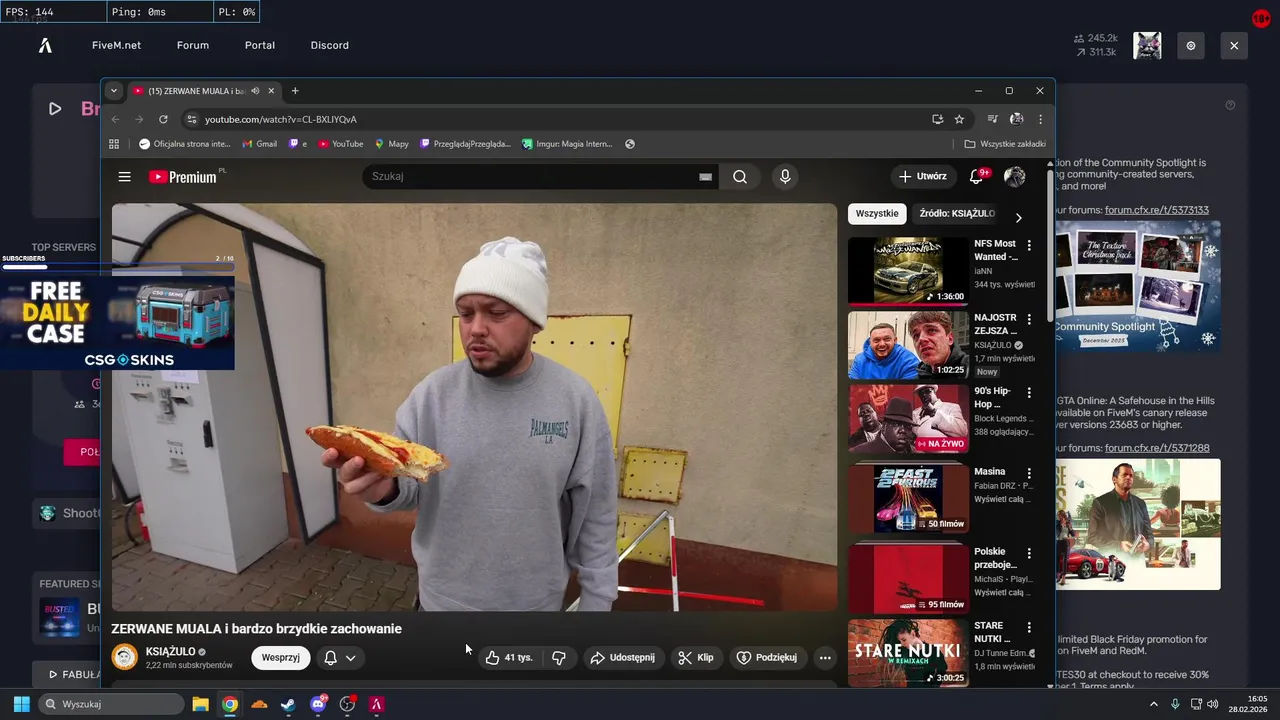Select the Źródło: KSIĄŻULO filter chip
Viewport: 1280px width, 720px height.
coord(955,214)
